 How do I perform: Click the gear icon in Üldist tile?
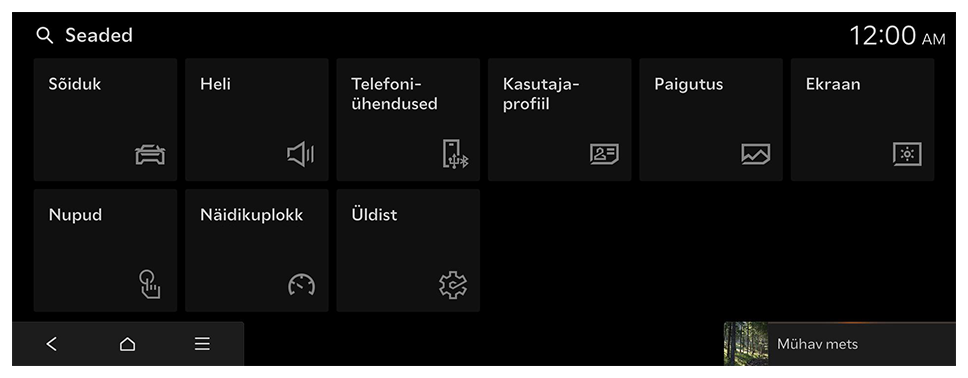(x=453, y=285)
